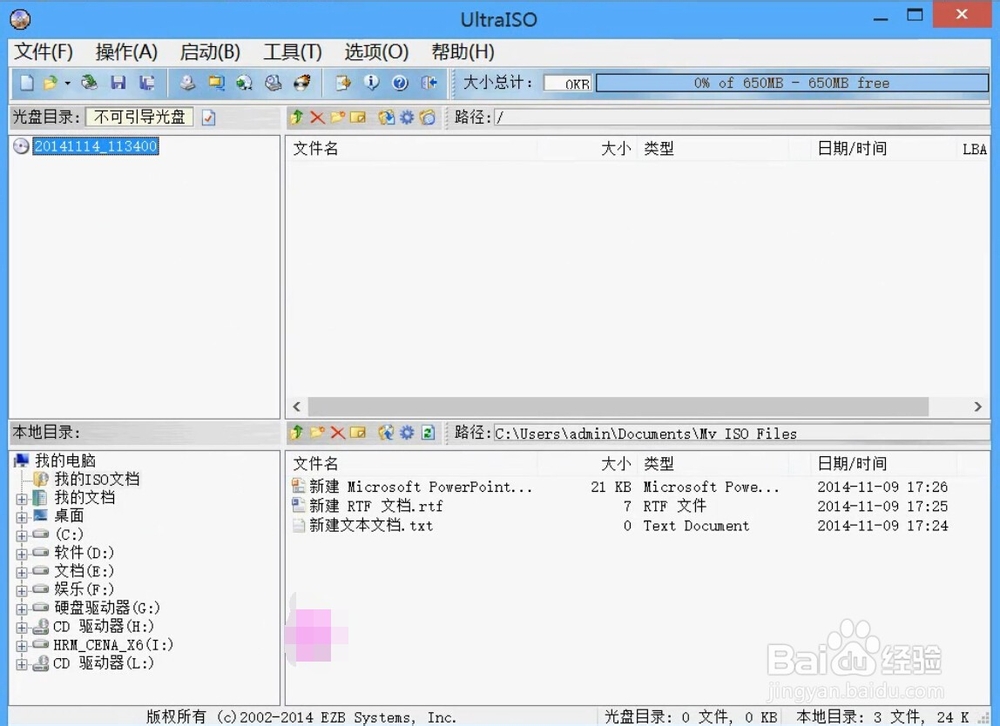The width and height of the screenshot is (1000, 726).
Task: Select 新建 RTF 文档.rtf file
Action: [x=376, y=507]
